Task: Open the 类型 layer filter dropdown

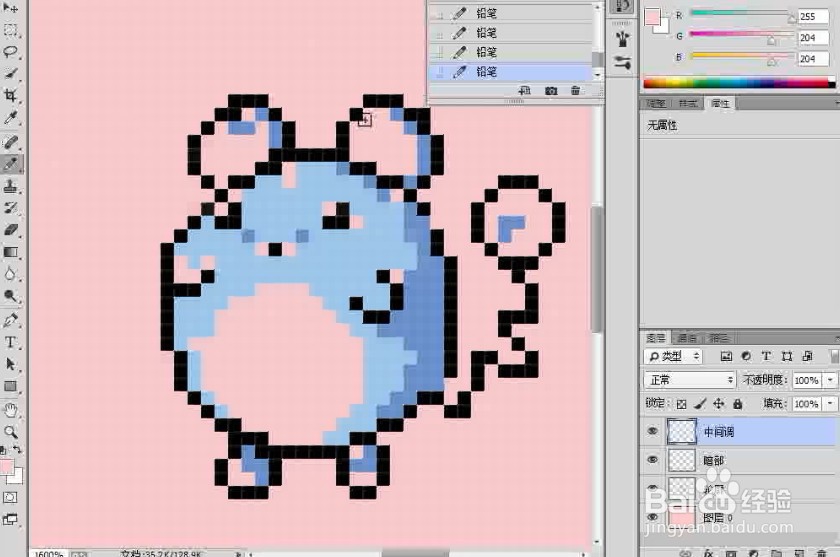Action: tap(673, 356)
